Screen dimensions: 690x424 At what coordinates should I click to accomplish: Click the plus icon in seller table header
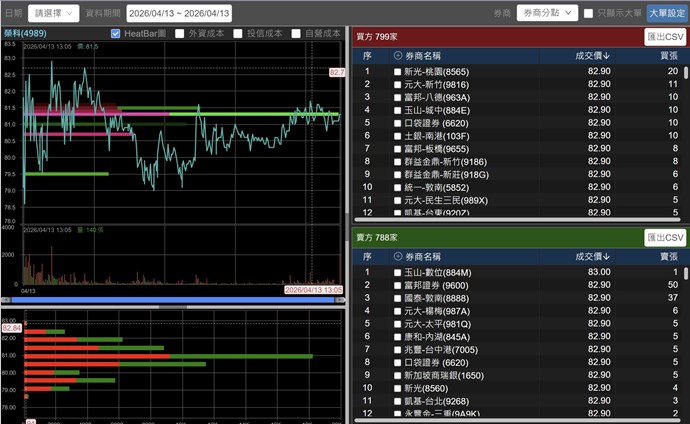coord(398,256)
